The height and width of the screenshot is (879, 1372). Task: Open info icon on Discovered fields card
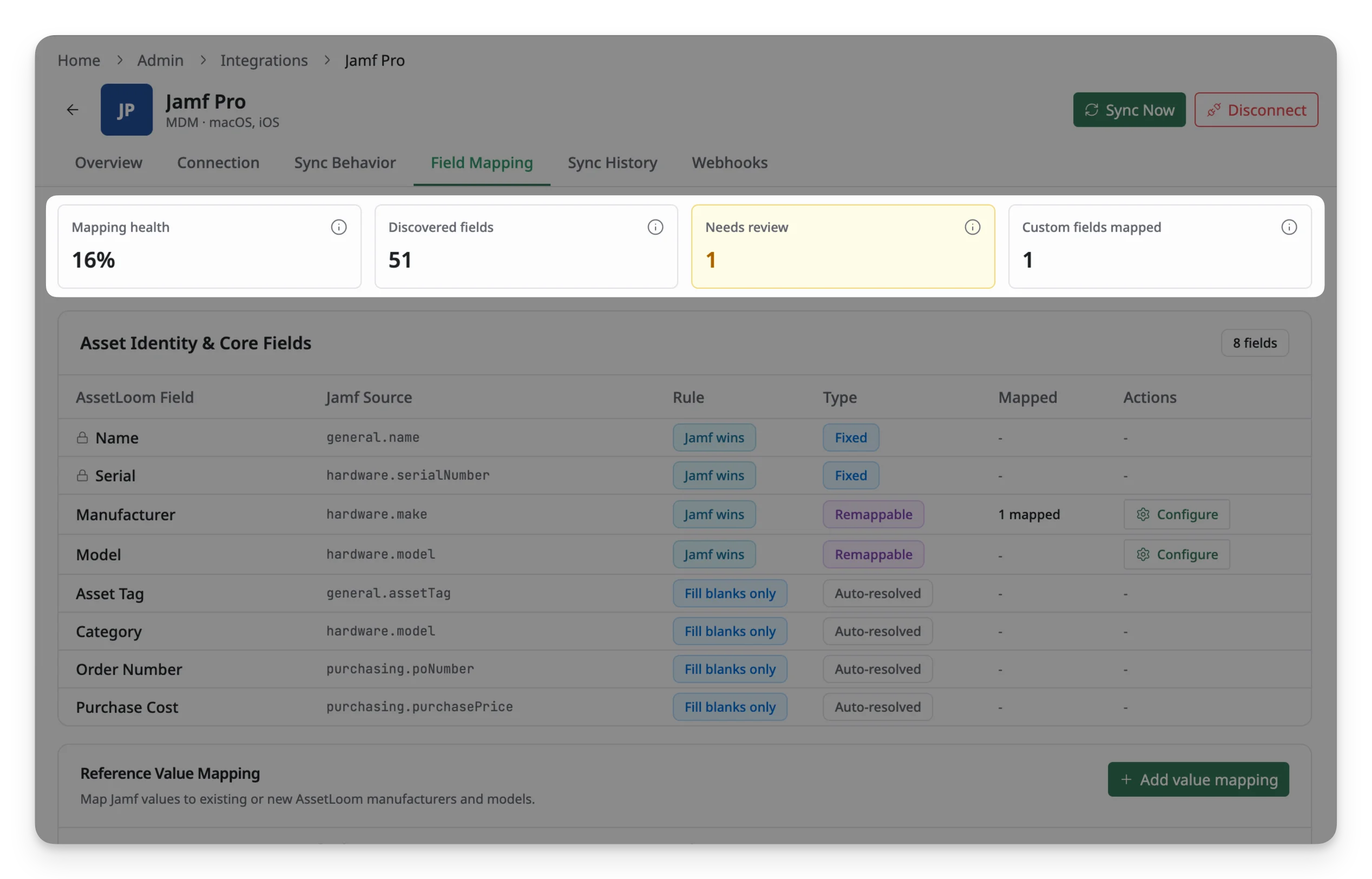point(655,227)
